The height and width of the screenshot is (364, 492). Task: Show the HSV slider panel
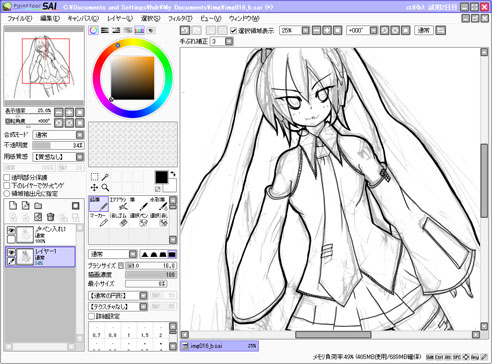coord(116,30)
